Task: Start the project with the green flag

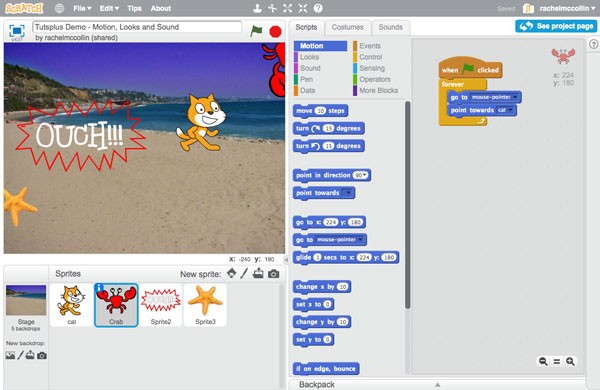Action: click(x=256, y=31)
